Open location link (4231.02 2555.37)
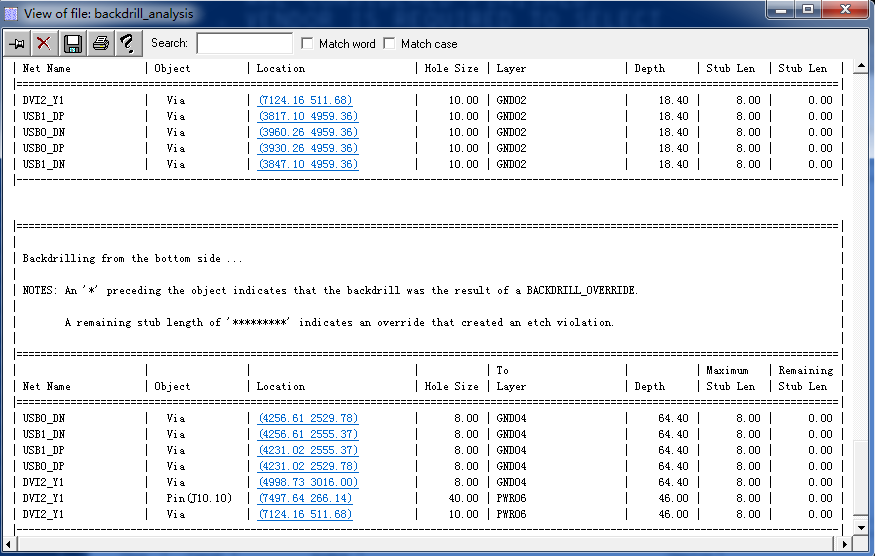 coord(308,450)
